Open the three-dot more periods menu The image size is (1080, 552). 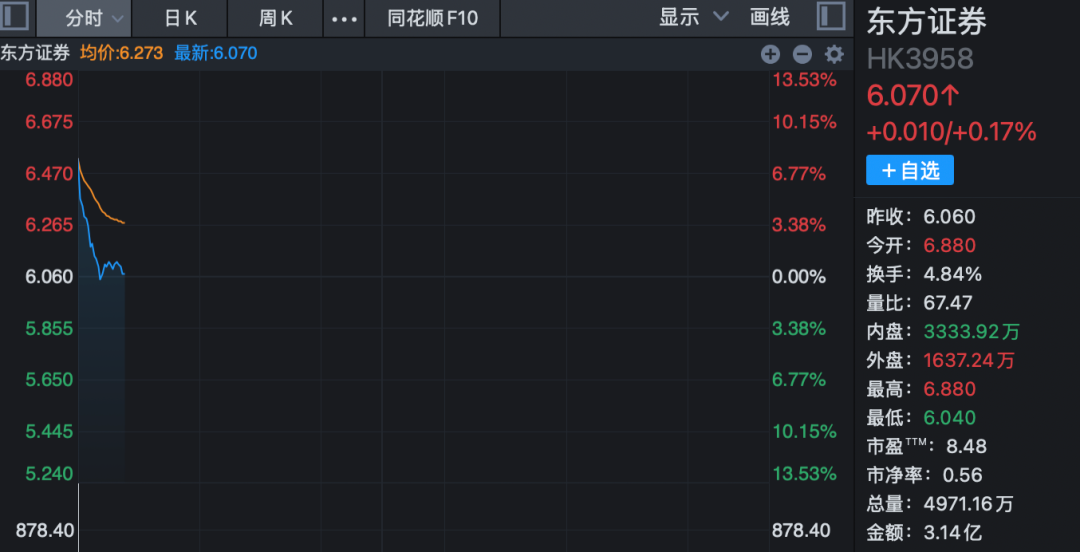coord(343,18)
